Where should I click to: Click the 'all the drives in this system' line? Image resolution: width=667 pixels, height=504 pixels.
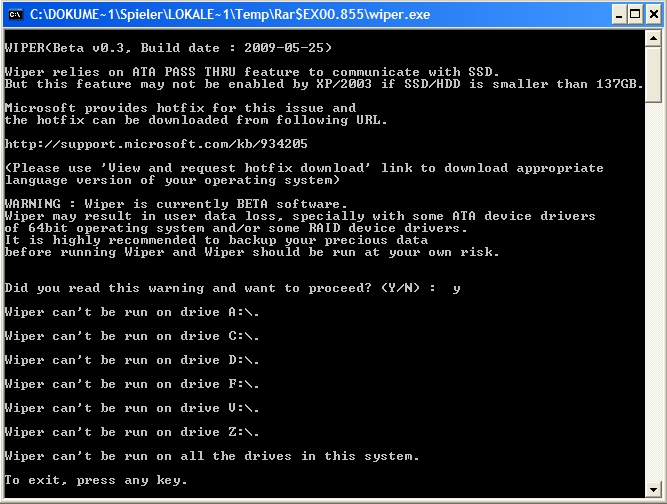pyautogui.click(x=212, y=456)
